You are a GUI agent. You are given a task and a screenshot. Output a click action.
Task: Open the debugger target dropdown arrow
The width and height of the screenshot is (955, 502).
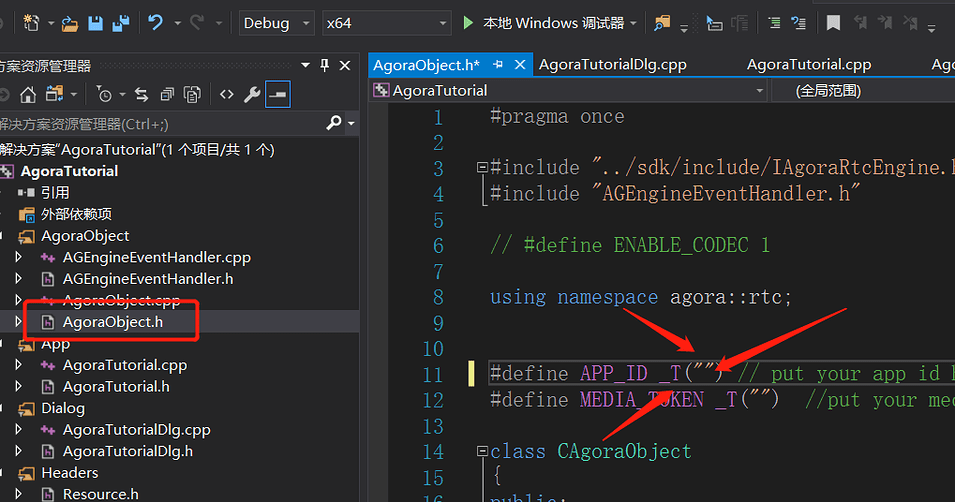pyautogui.click(x=633, y=23)
